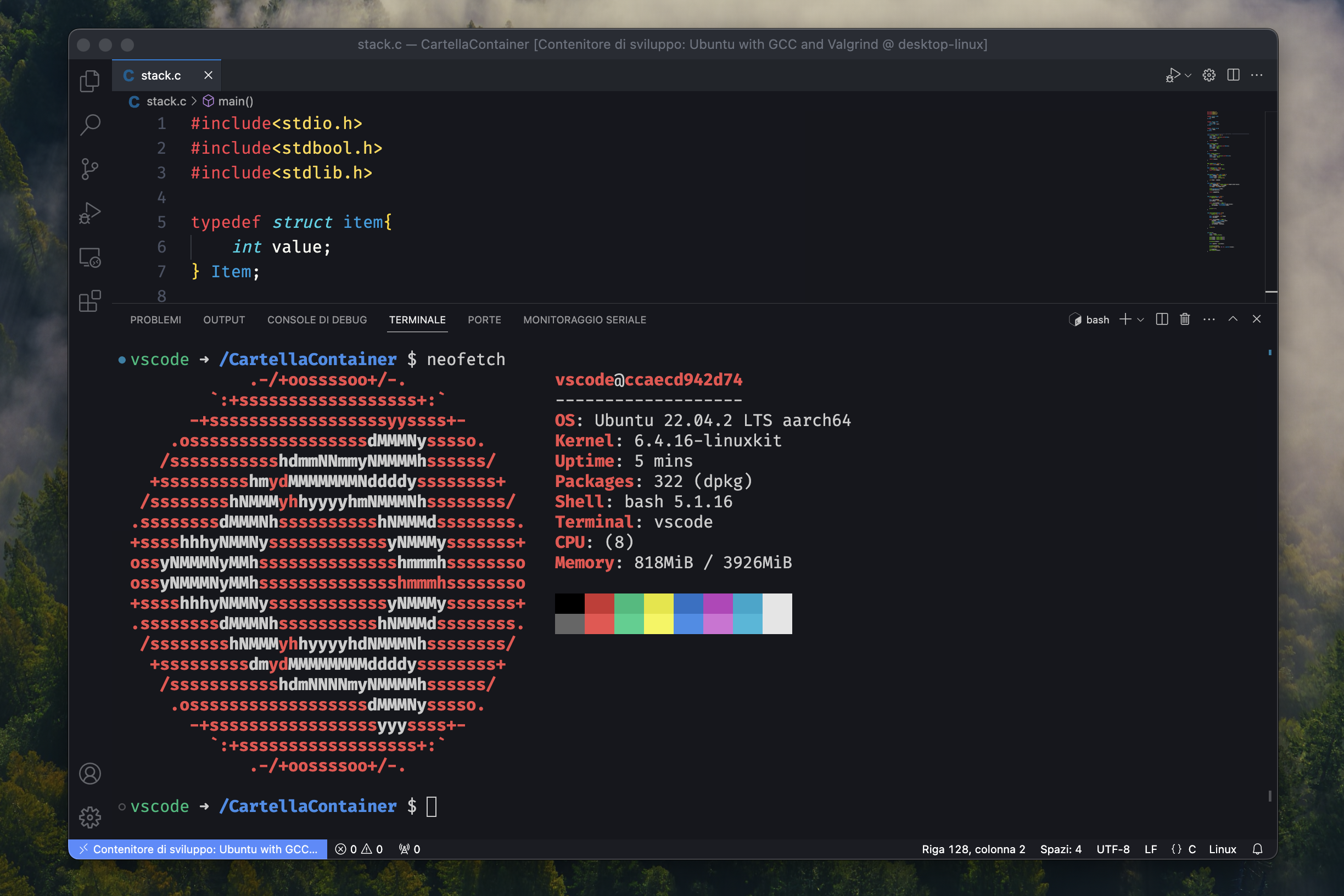This screenshot has width=1344, height=896.
Task: Switch to the CONSOLE DI DEBUG tab
Action: coord(317,320)
